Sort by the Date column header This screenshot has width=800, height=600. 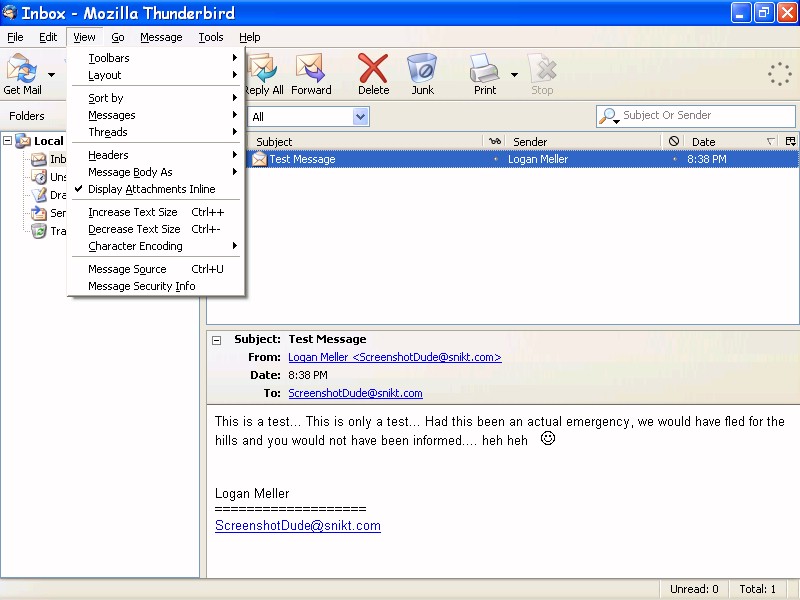pyautogui.click(x=732, y=142)
